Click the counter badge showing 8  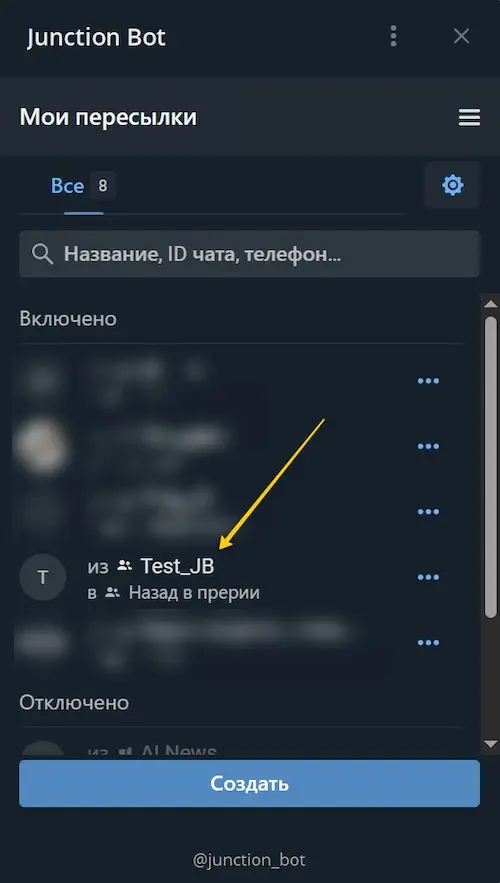(x=102, y=186)
